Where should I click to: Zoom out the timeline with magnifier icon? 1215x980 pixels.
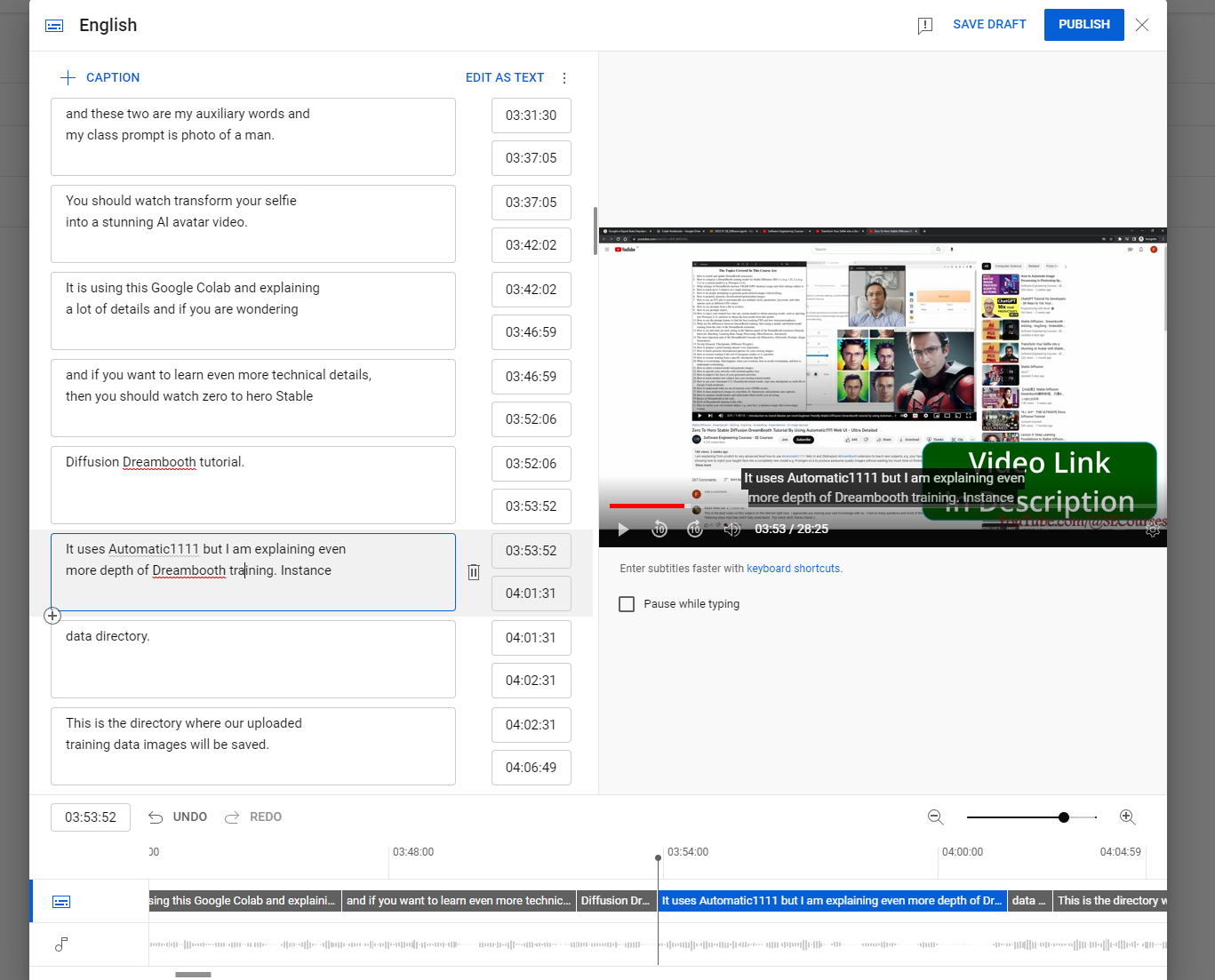click(935, 817)
